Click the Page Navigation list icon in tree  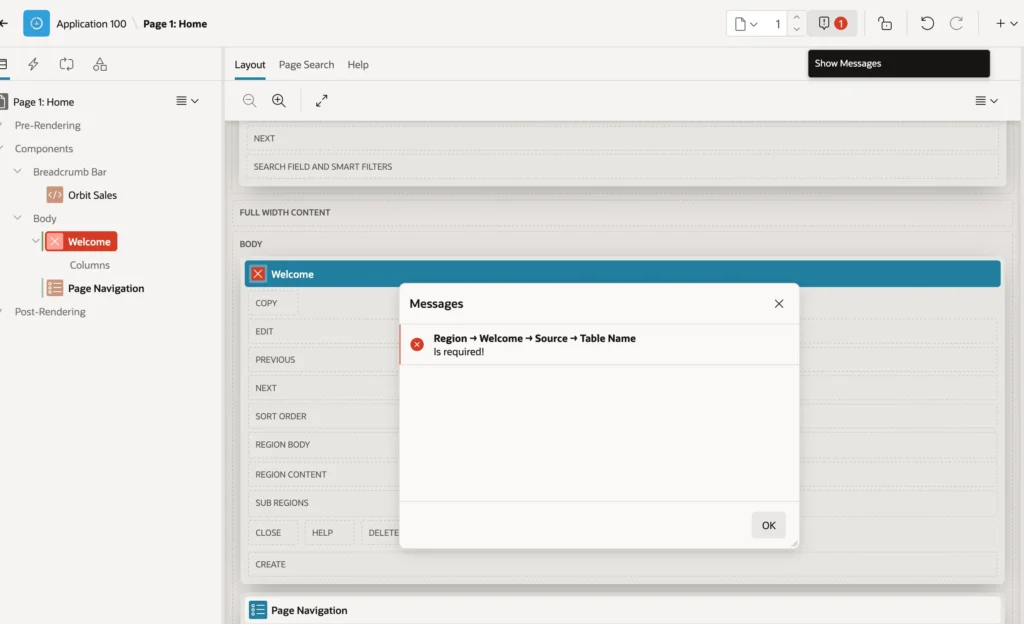(x=55, y=288)
